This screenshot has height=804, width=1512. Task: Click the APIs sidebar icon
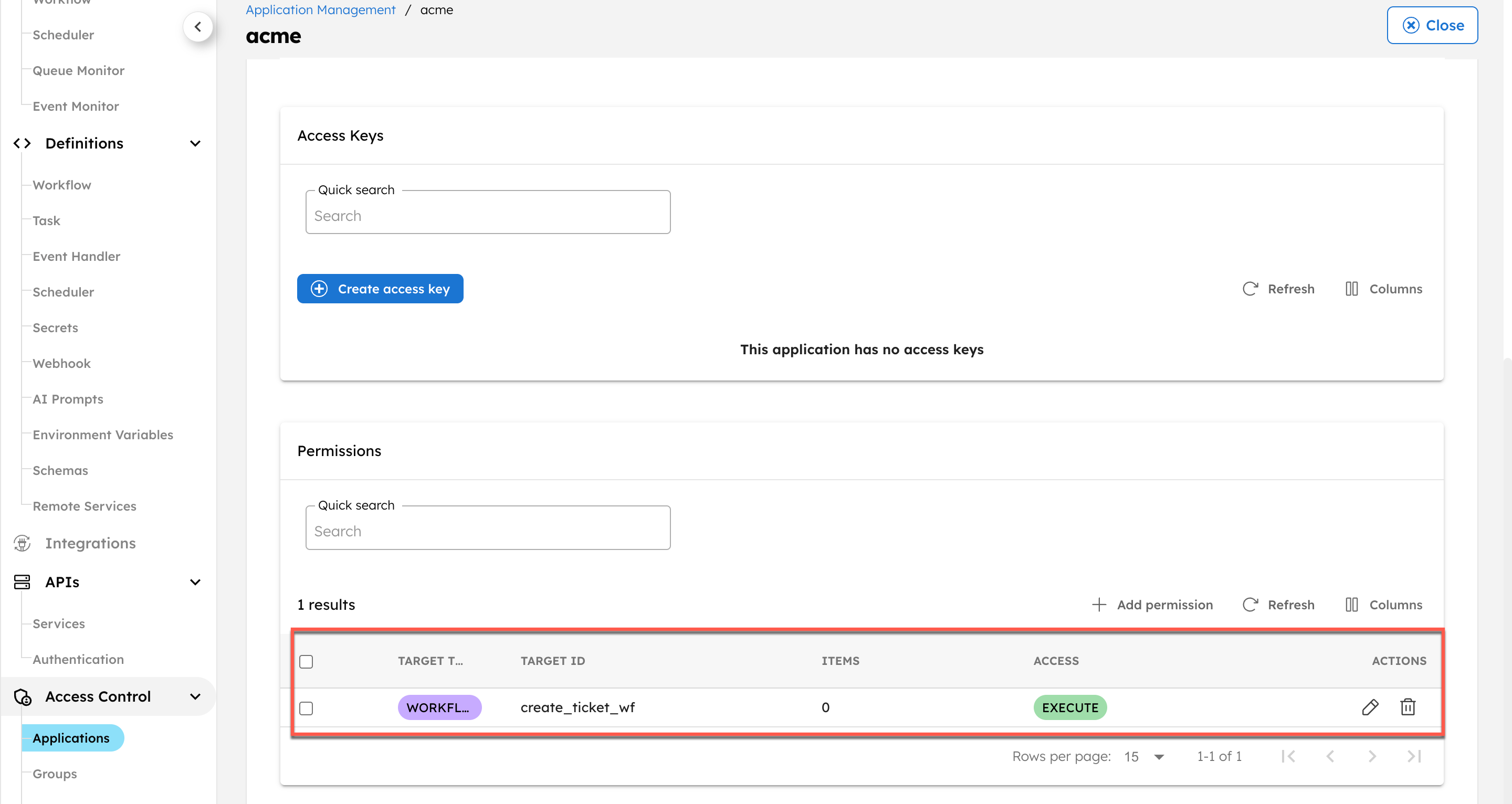pyautogui.click(x=20, y=581)
